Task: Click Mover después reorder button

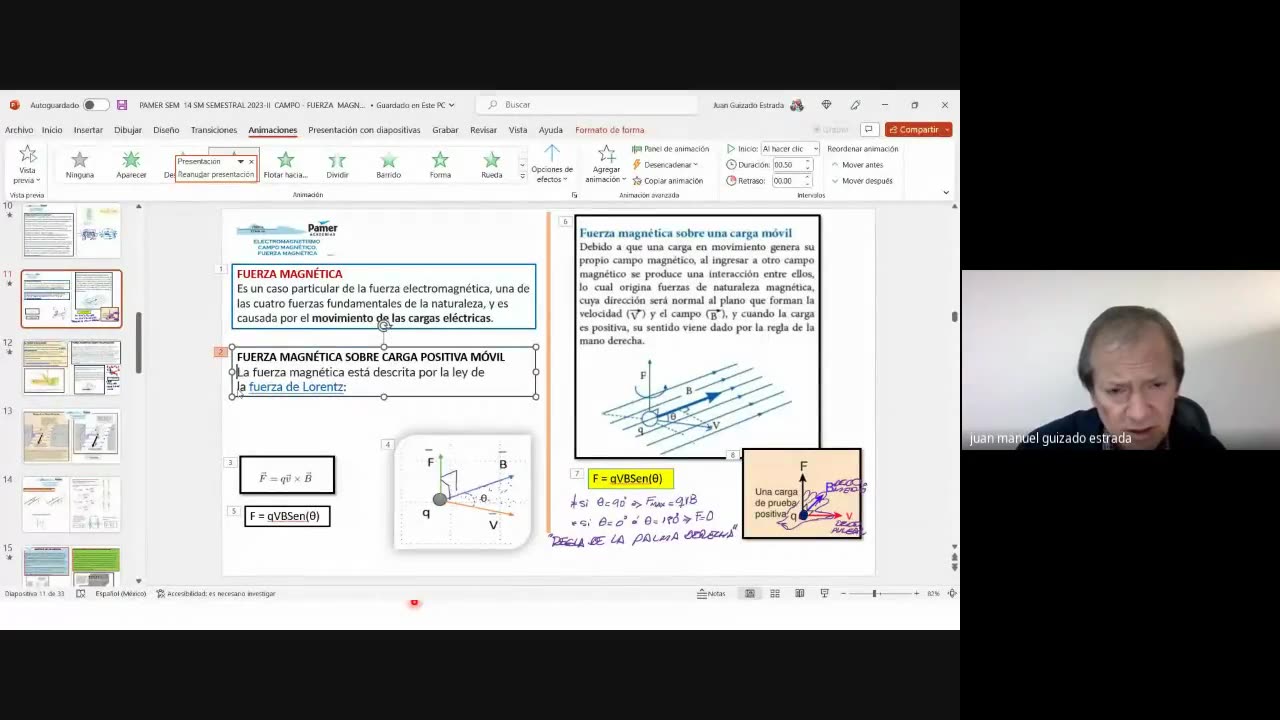Action: [x=862, y=181]
